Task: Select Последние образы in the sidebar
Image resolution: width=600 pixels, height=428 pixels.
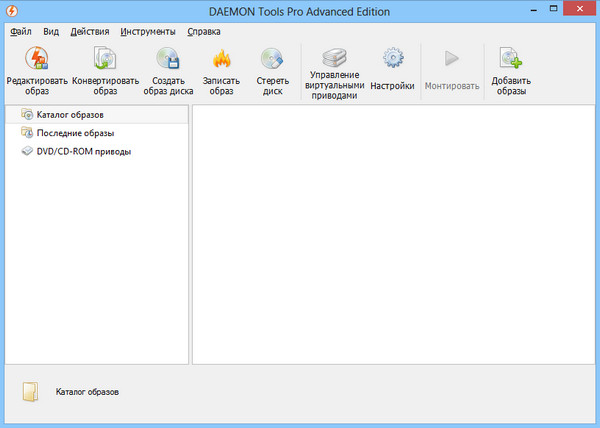Action: coord(75,133)
